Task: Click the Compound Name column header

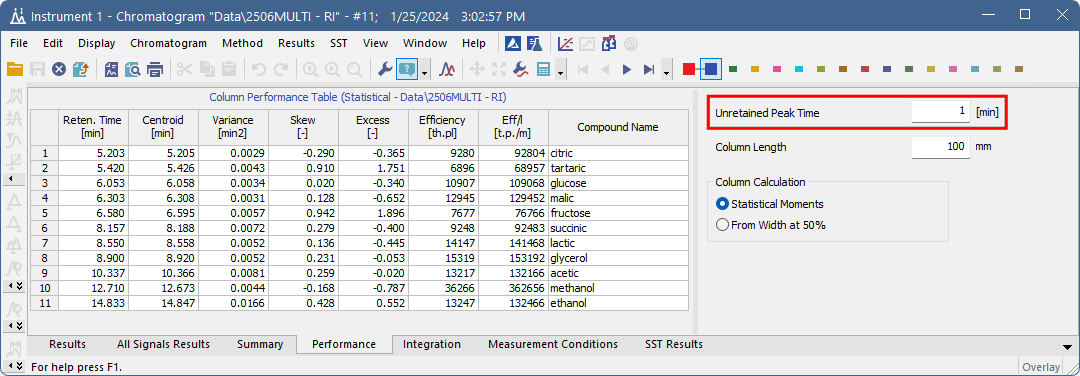Action: tap(618, 127)
